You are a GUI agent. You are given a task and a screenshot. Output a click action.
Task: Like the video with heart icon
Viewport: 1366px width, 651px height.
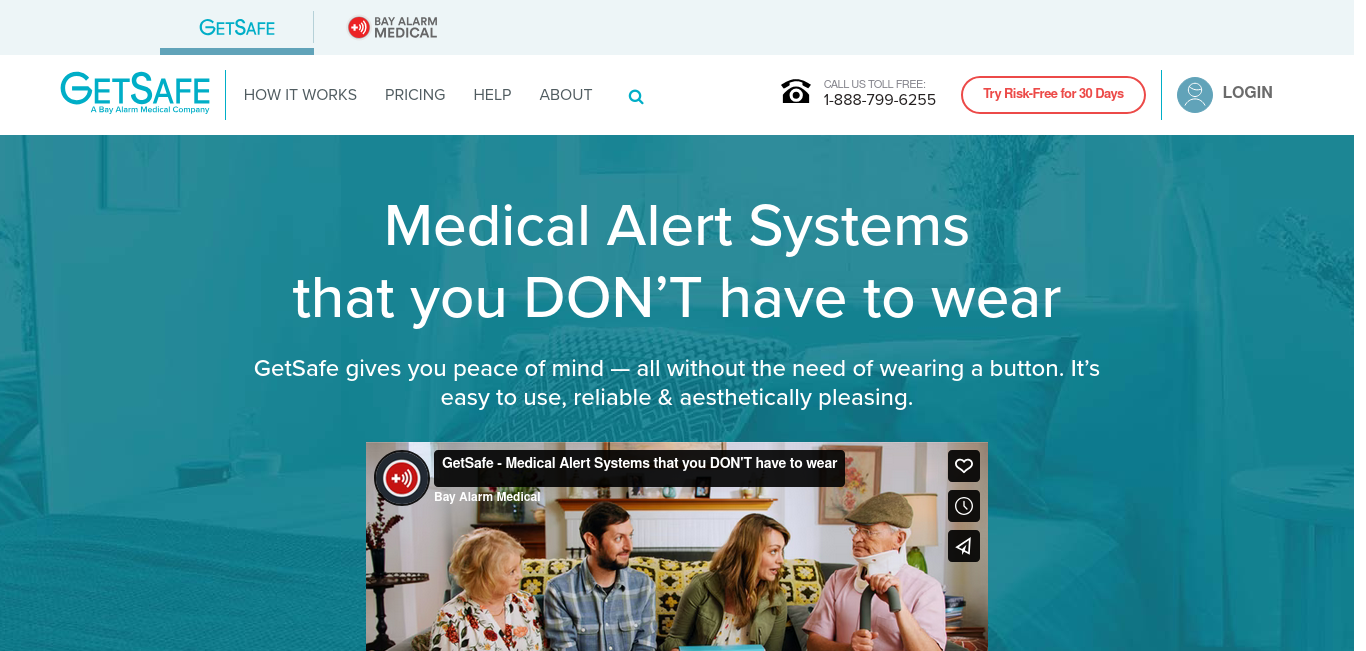(964, 466)
